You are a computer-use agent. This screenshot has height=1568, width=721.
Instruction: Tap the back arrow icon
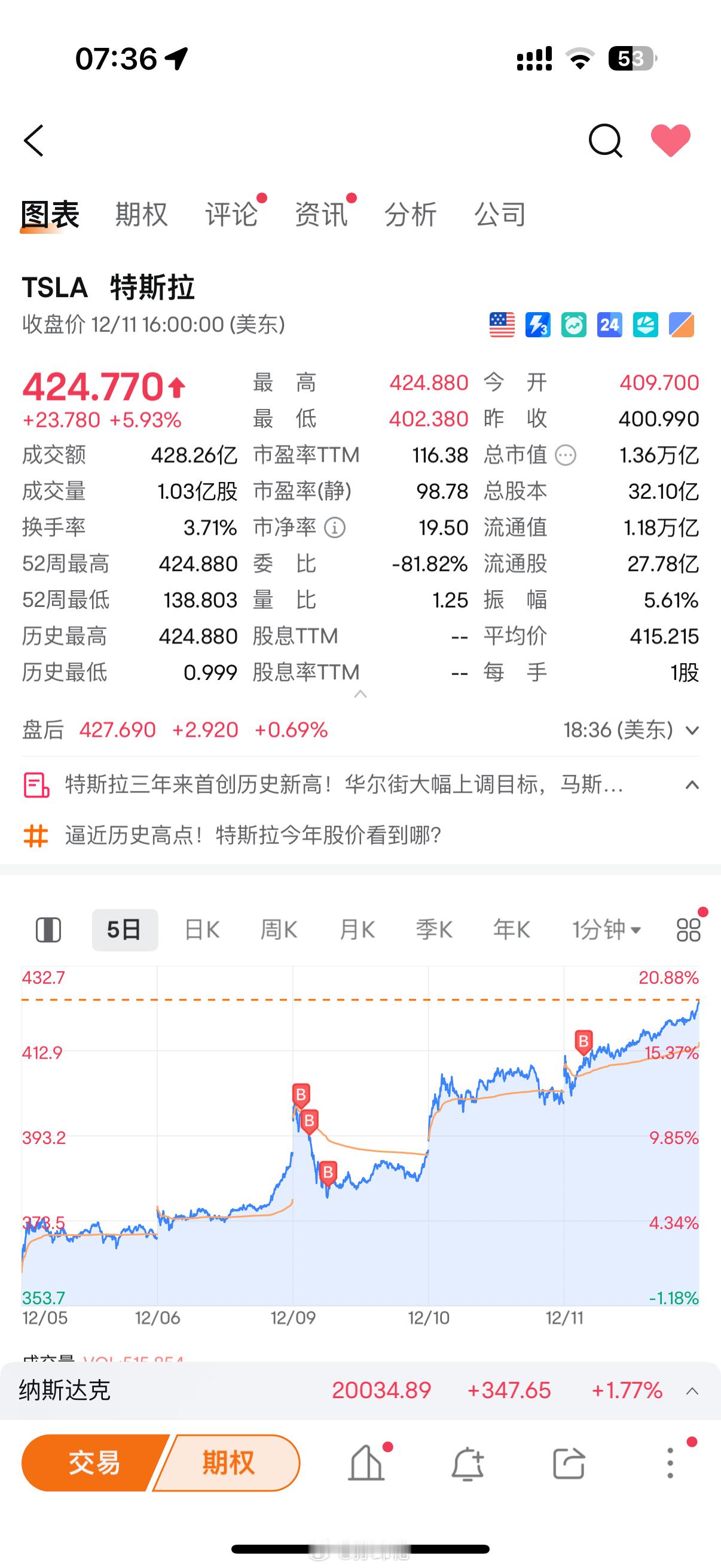click(x=34, y=141)
